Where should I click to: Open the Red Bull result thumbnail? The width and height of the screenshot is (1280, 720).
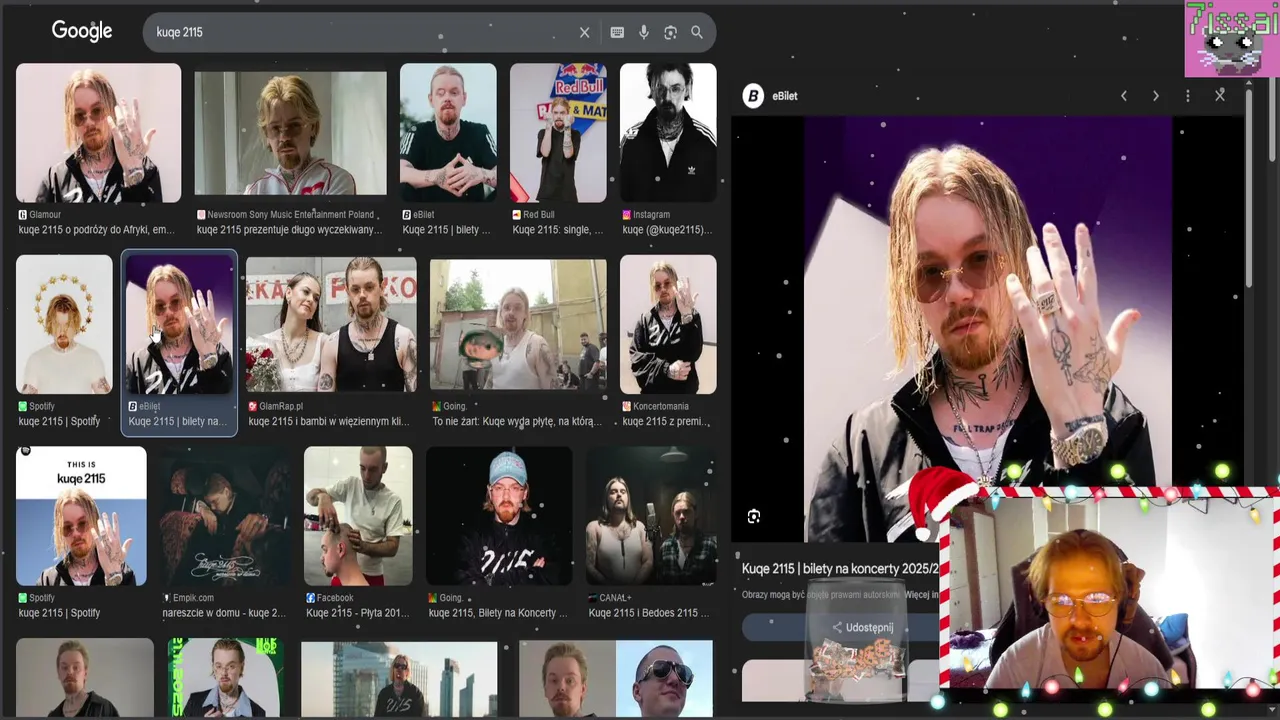pos(558,133)
